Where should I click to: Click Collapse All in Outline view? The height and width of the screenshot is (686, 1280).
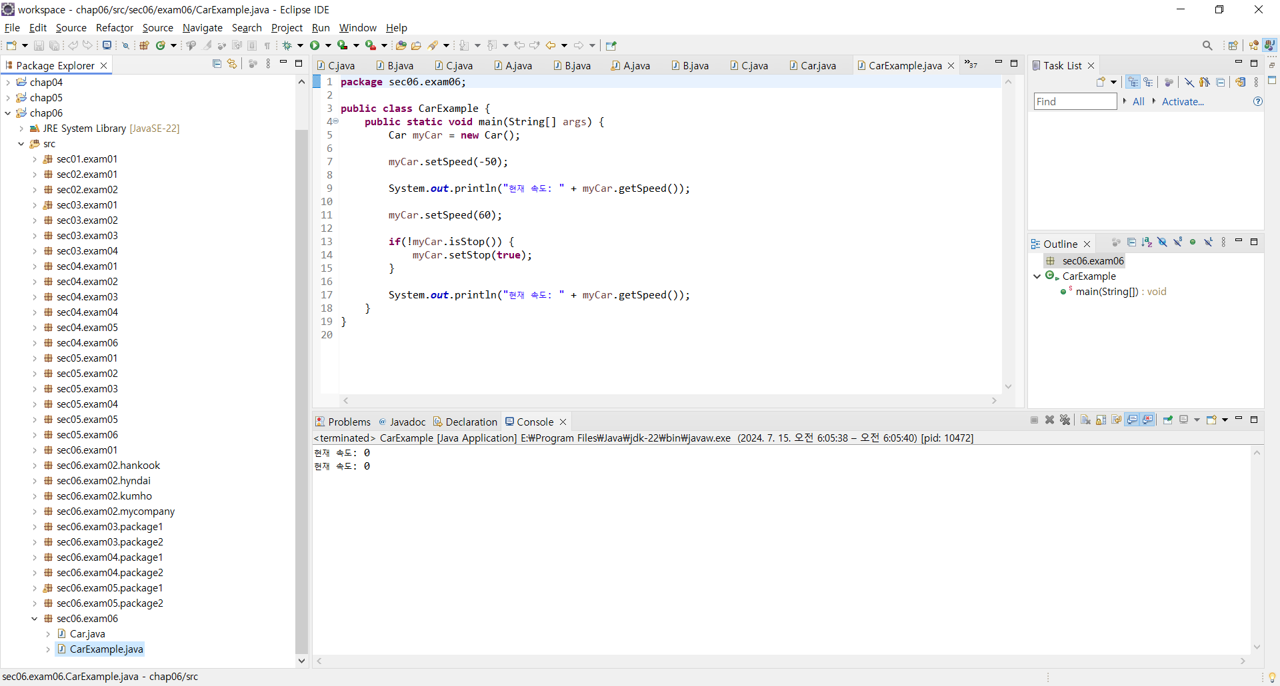1132,243
